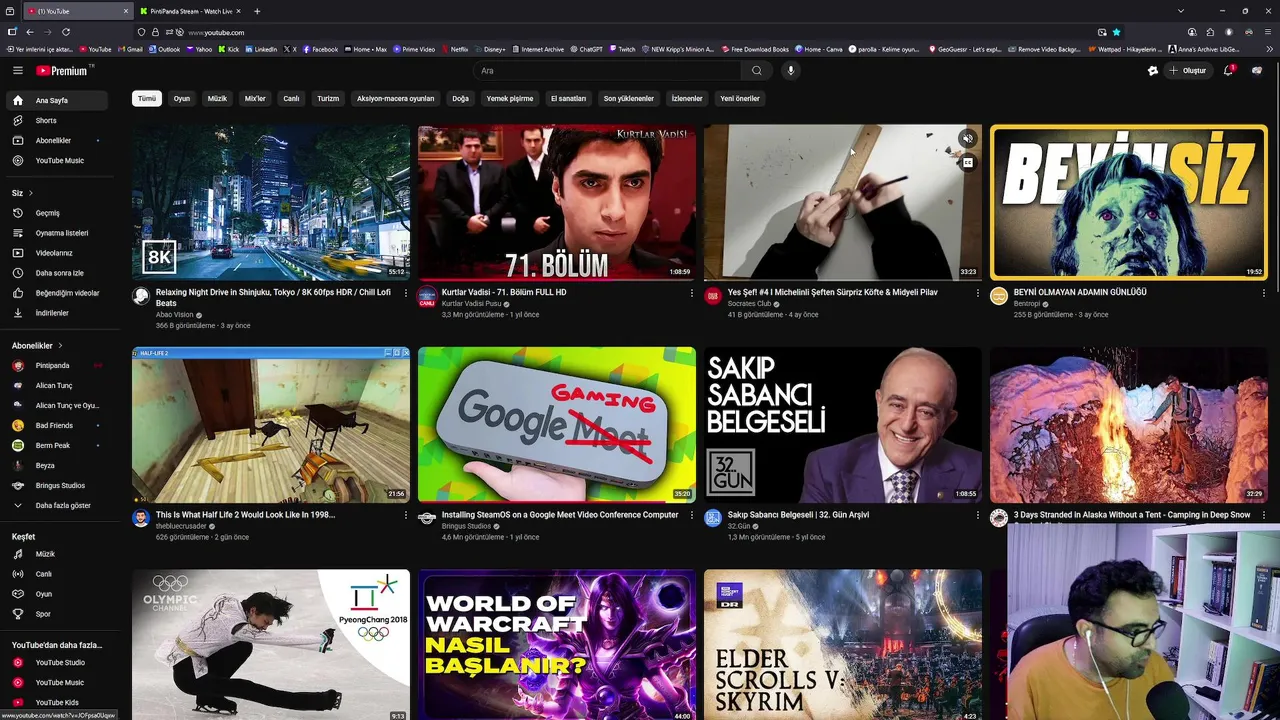
Task: Select the Müzik filter chip
Action: (217, 99)
